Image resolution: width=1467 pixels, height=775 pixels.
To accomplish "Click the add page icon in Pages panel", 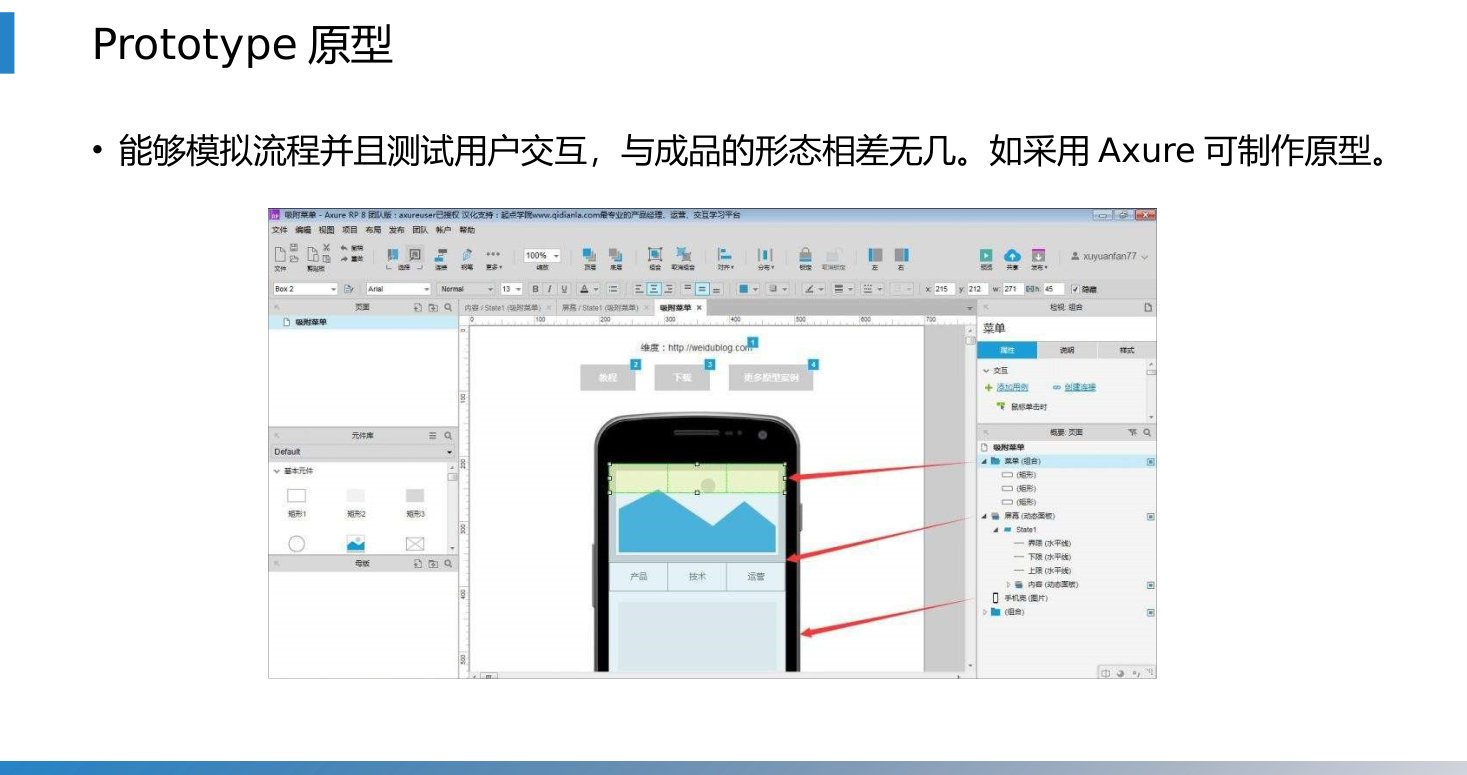I will pos(418,307).
